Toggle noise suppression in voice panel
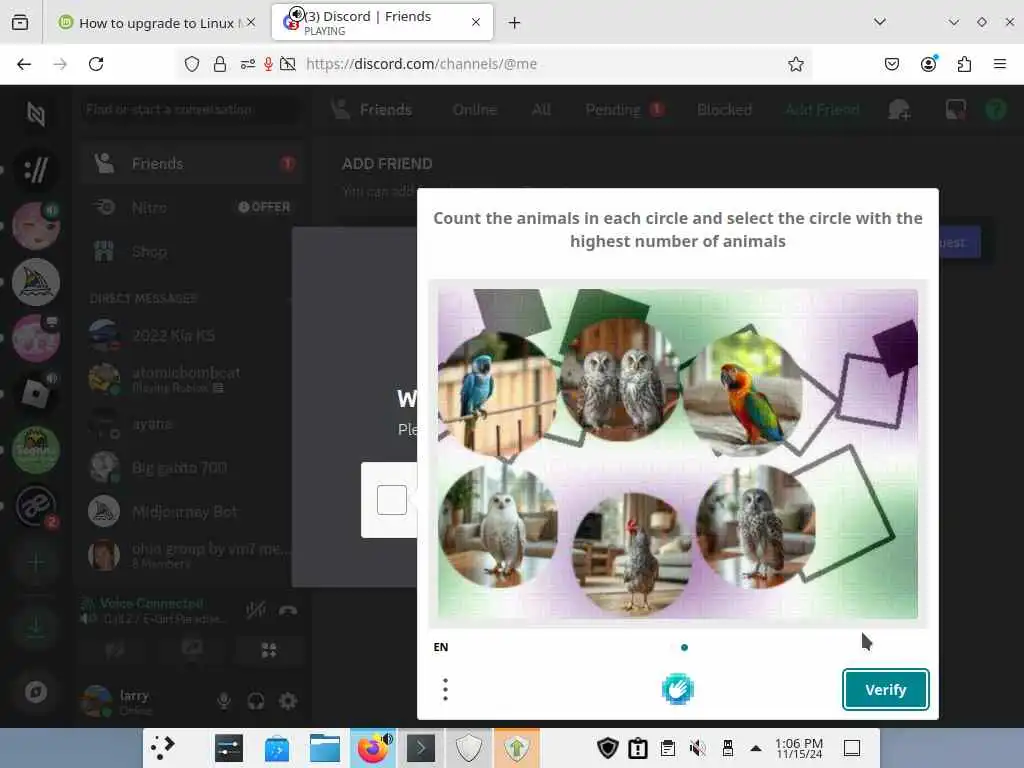 tap(255, 611)
